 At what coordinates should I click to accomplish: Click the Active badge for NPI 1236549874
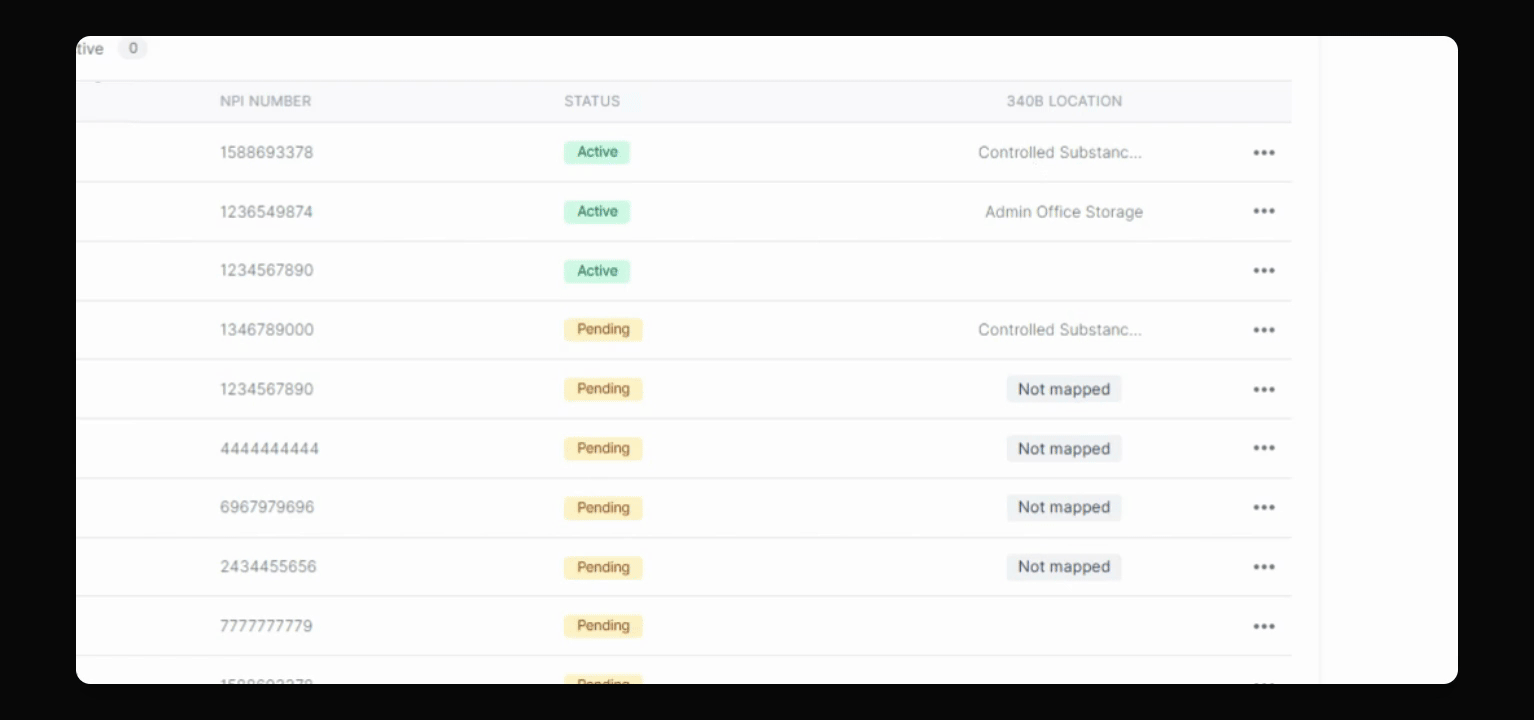point(597,211)
